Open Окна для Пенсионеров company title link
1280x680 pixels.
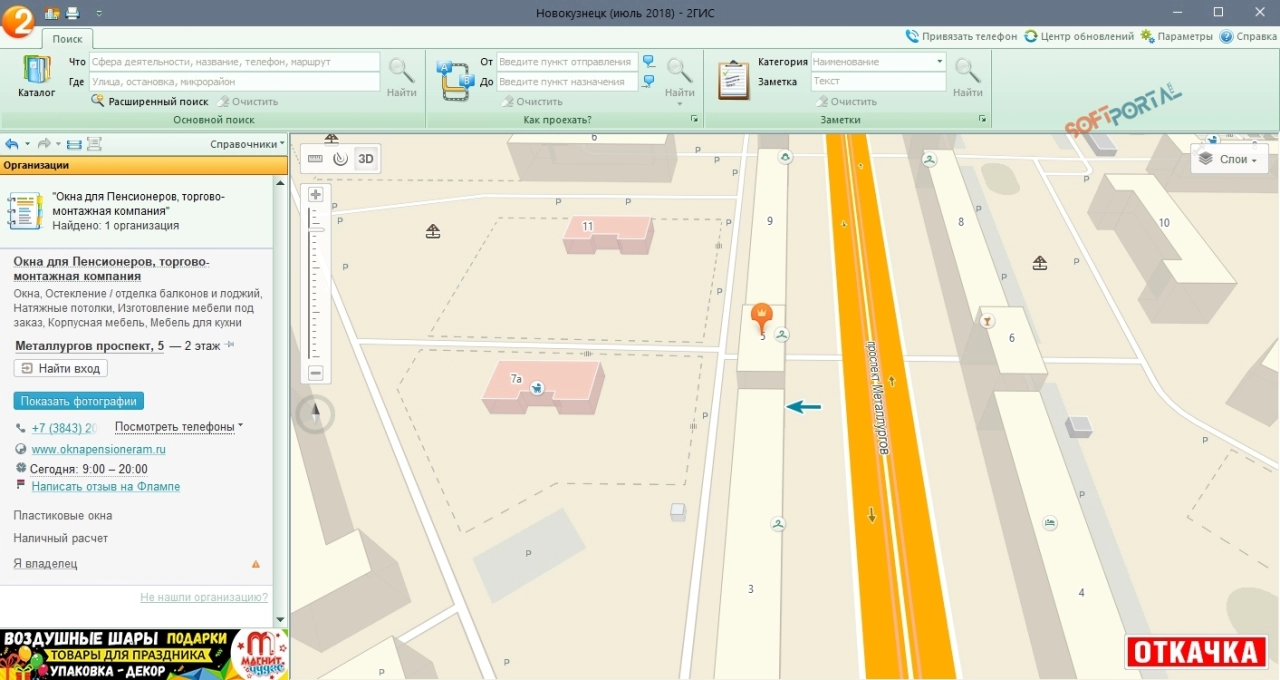point(111,269)
